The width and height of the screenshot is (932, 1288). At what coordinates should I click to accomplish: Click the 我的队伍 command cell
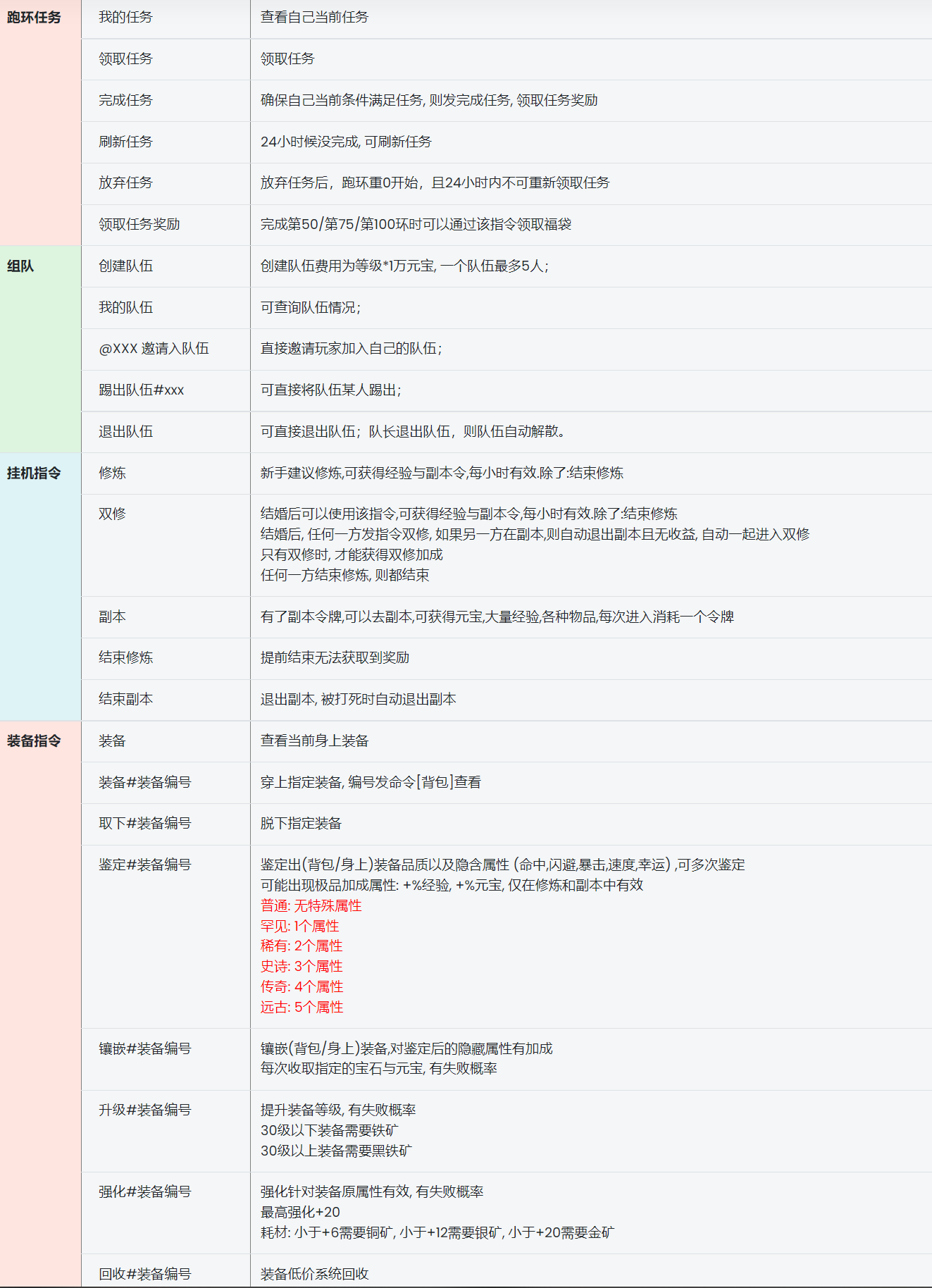(x=166, y=308)
